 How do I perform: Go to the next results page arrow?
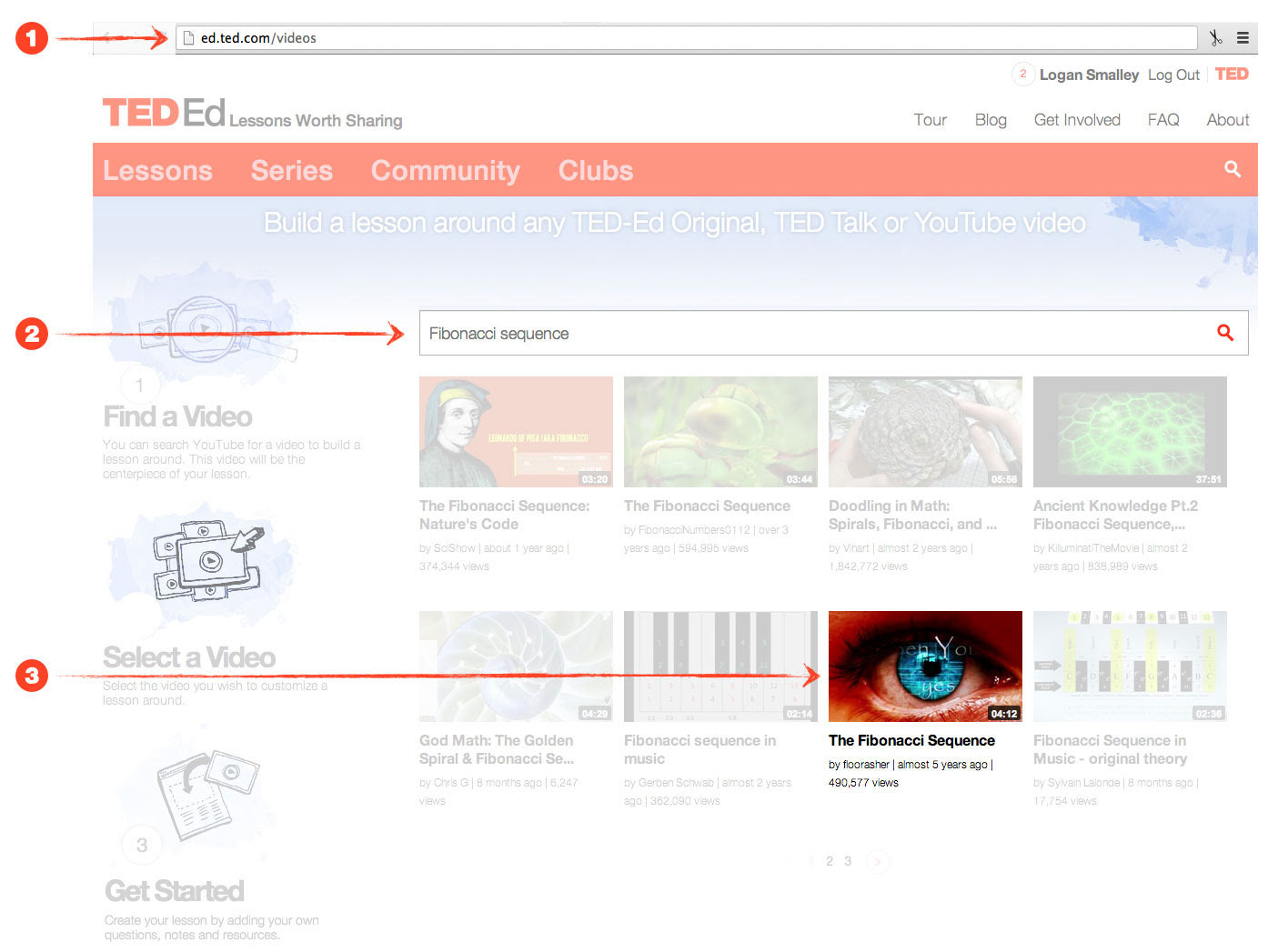pyautogui.click(x=878, y=861)
